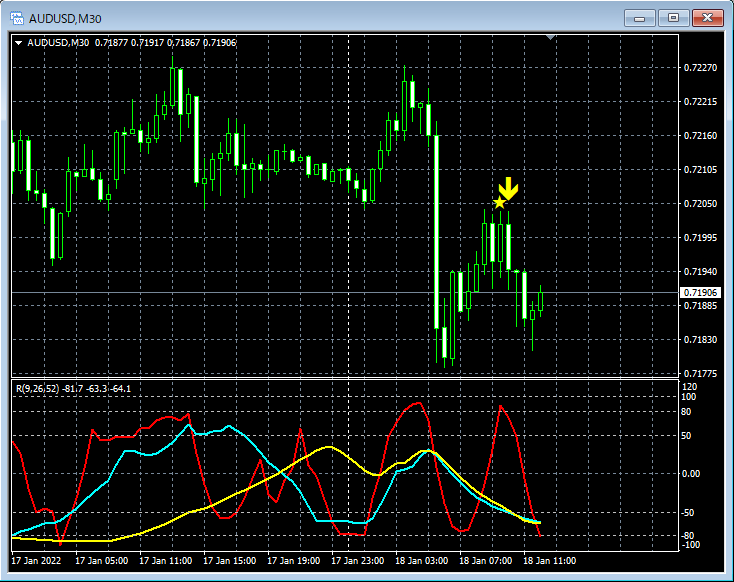
Task: Click the 17 Jan 23:00 time label
Action: [358, 560]
